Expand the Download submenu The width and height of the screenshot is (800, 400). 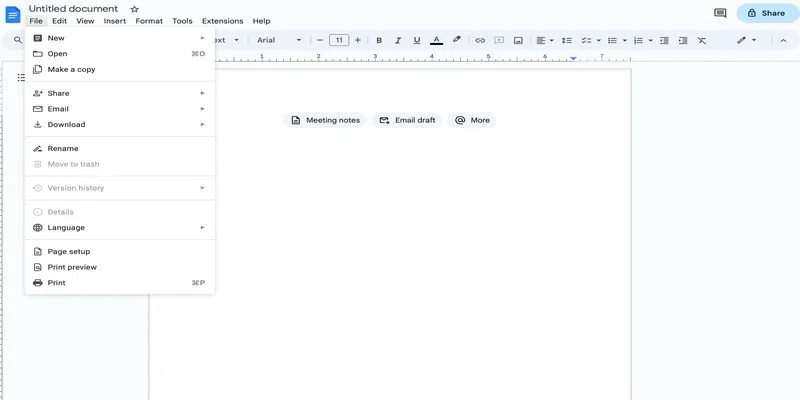pyautogui.click(x=119, y=124)
